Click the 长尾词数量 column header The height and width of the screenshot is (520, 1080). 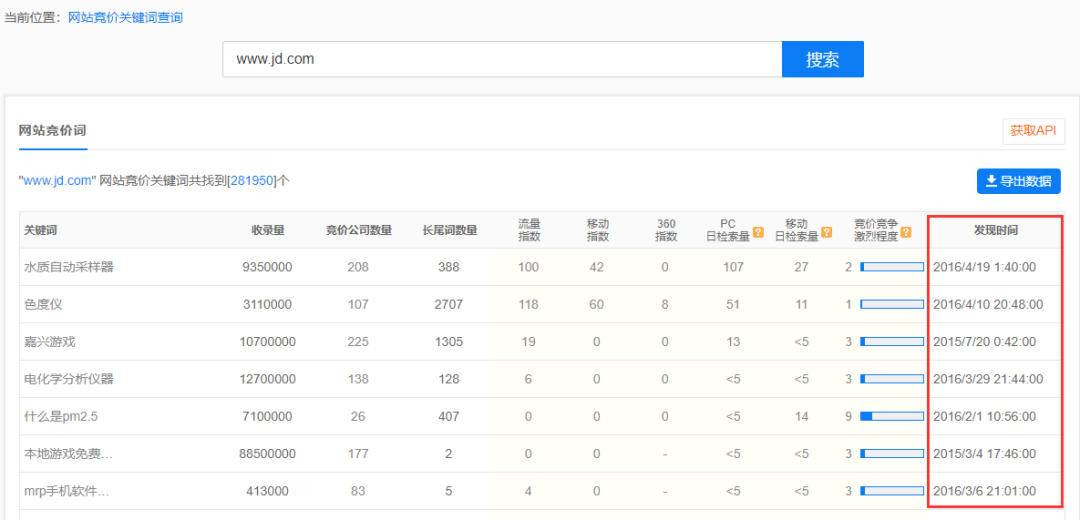[449, 231]
